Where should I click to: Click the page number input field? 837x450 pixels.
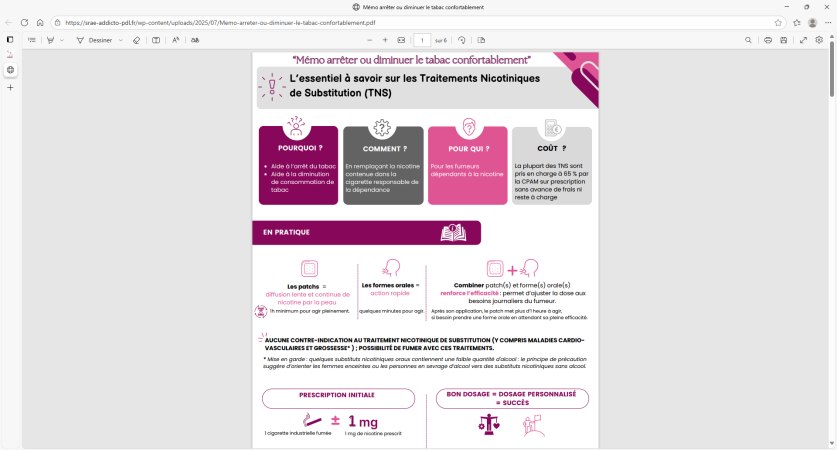(x=422, y=40)
